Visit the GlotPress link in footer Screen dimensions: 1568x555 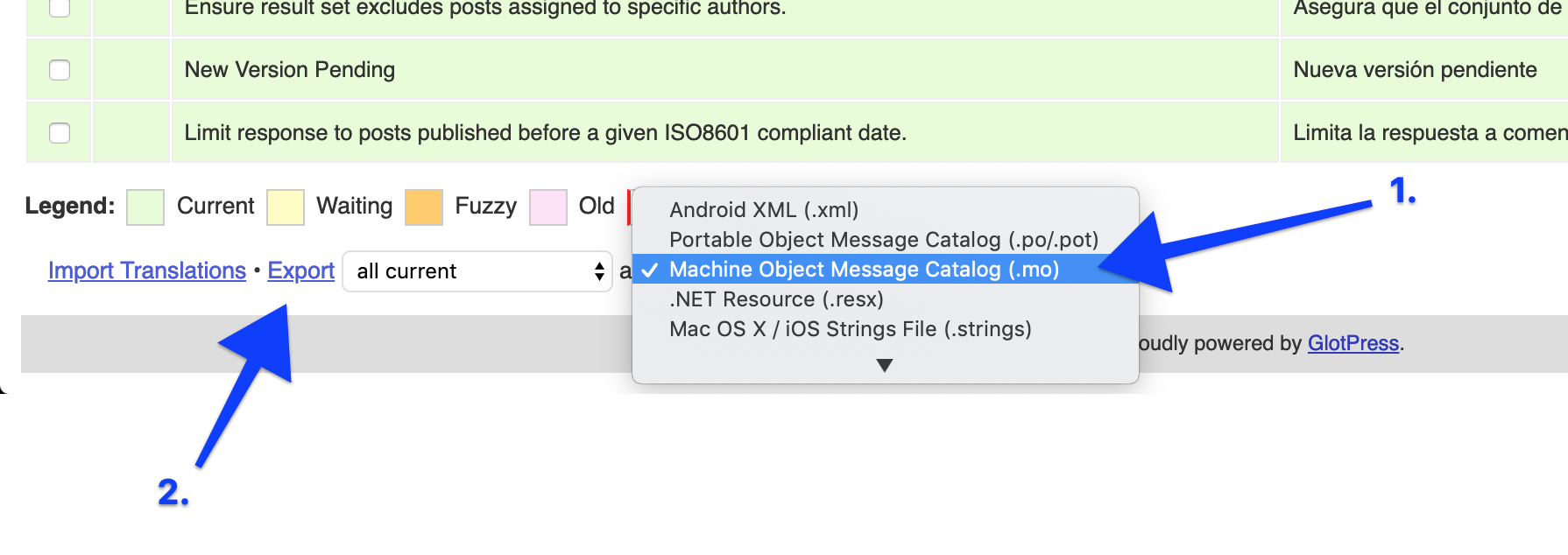coord(1353,343)
